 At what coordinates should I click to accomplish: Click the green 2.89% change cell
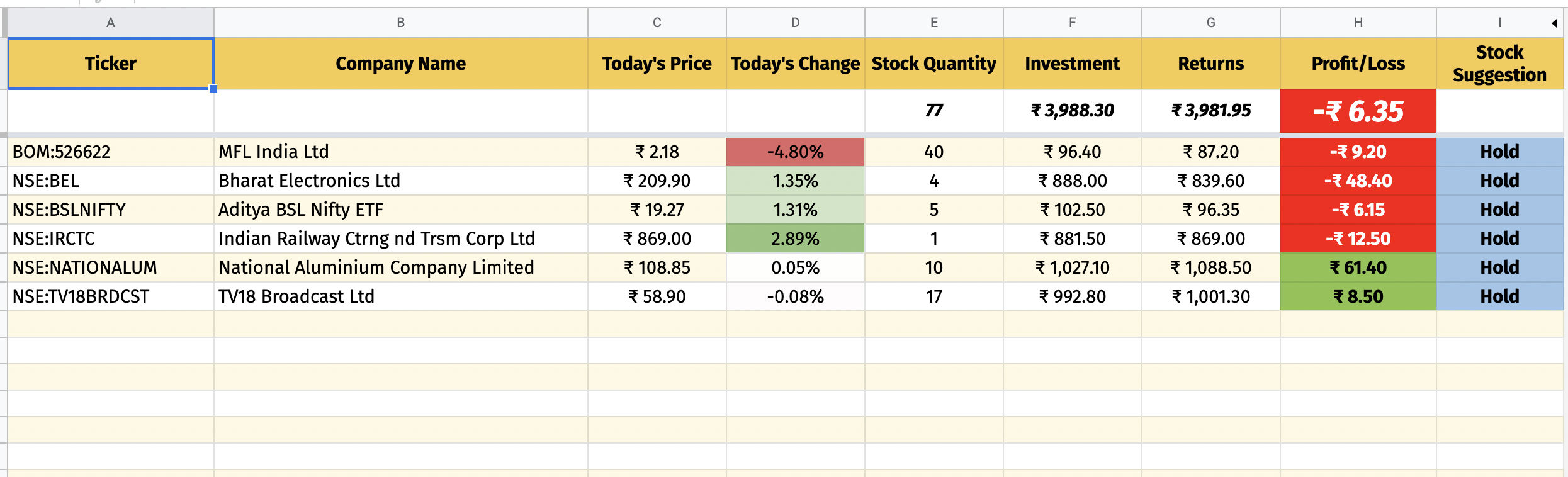click(x=796, y=239)
